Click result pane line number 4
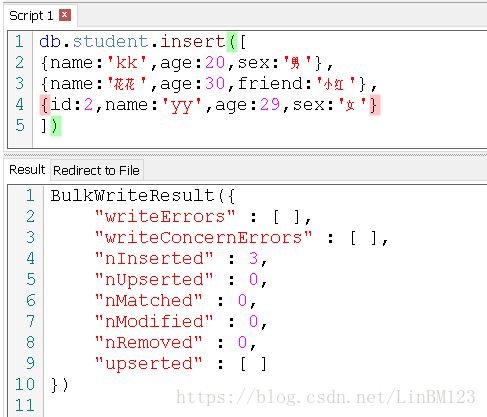Screen dimensions: 487x417 tap(30, 259)
